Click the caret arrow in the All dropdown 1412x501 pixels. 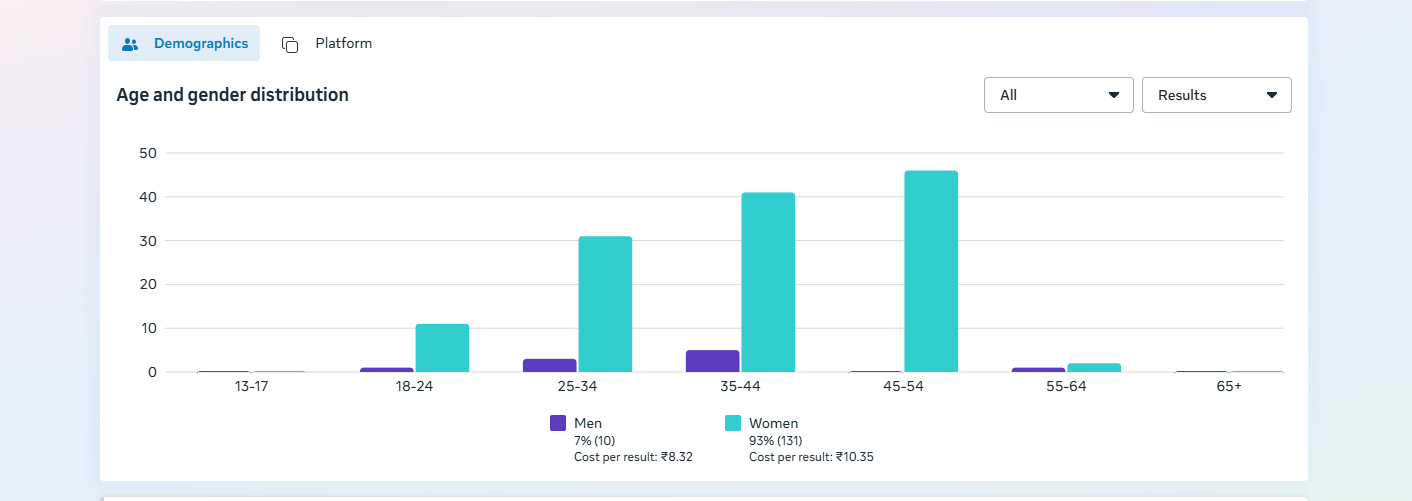[1114, 95]
